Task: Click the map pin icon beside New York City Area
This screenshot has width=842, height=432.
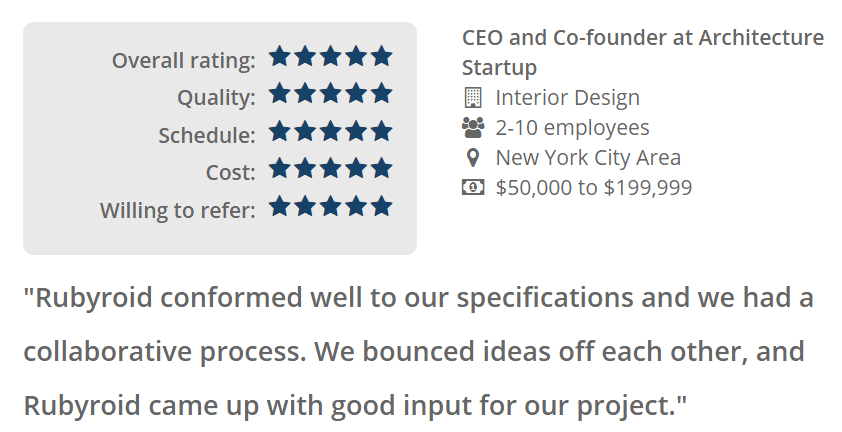Action: point(473,158)
